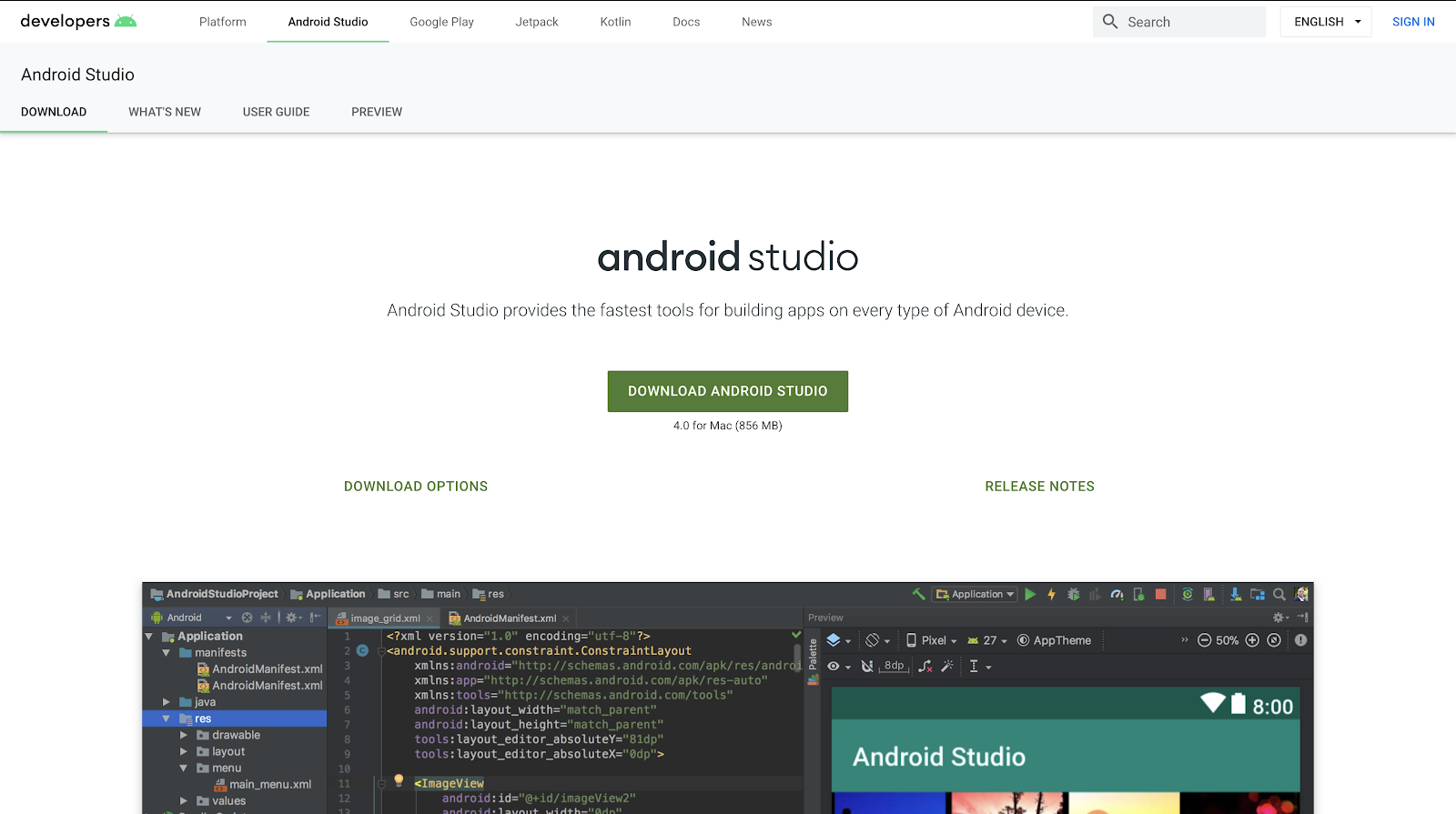Open the ENGLISH language dropdown
Viewport: 1456px width, 814px height.
(x=1326, y=22)
